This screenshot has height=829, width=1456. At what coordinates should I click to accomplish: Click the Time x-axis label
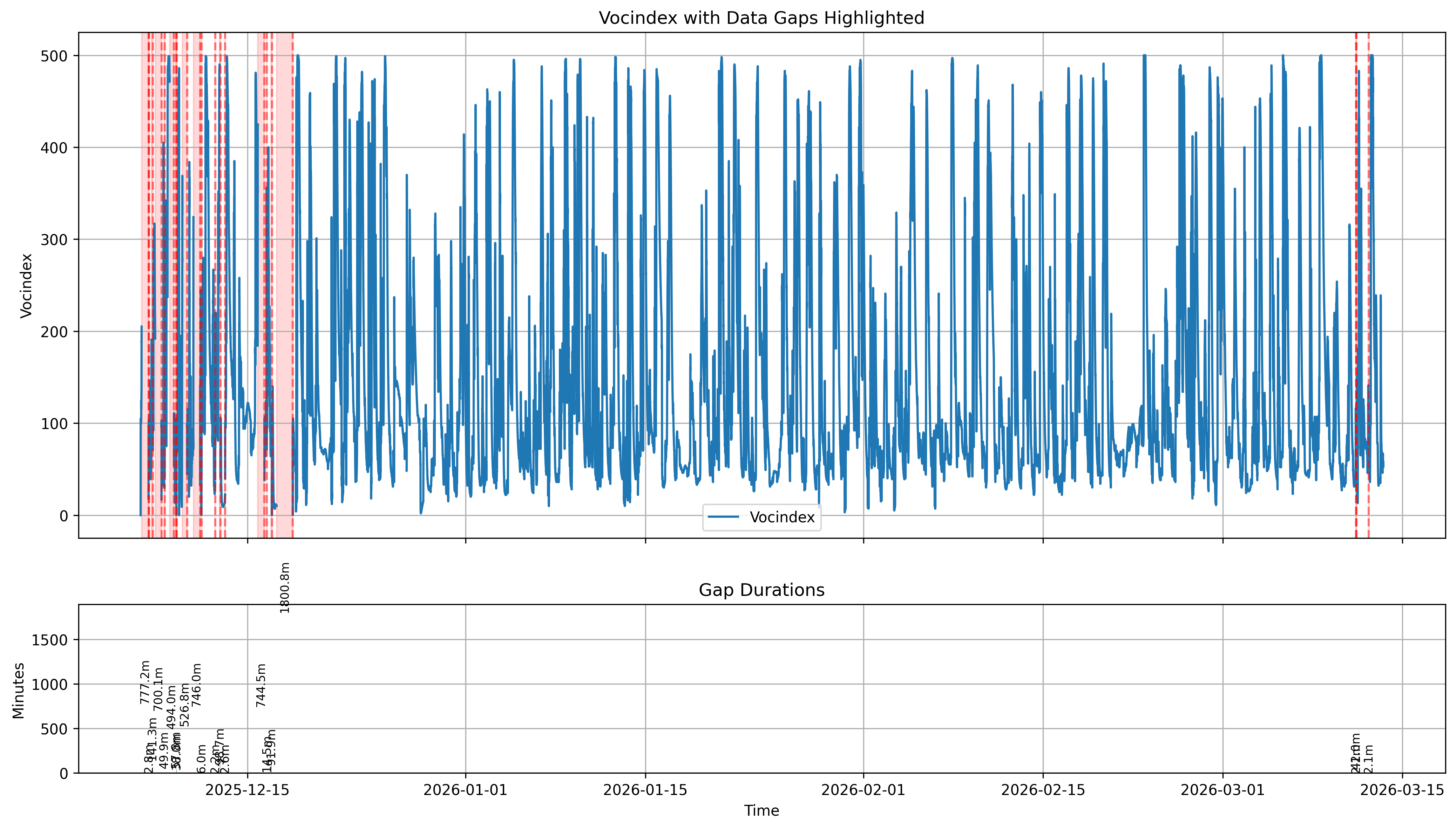pyautogui.click(x=761, y=811)
